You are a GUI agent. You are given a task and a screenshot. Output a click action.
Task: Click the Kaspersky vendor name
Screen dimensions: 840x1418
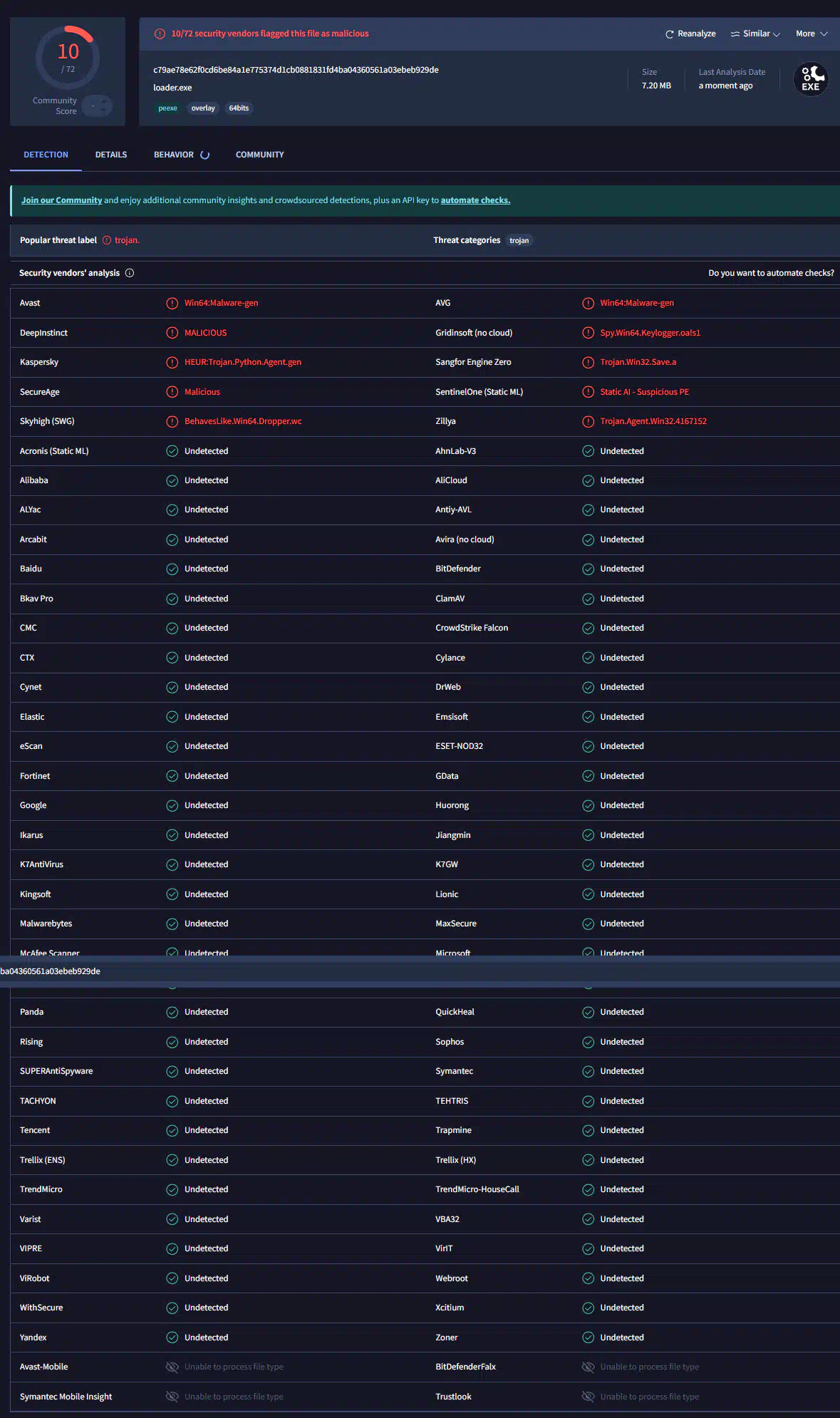(x=39, y=362)
